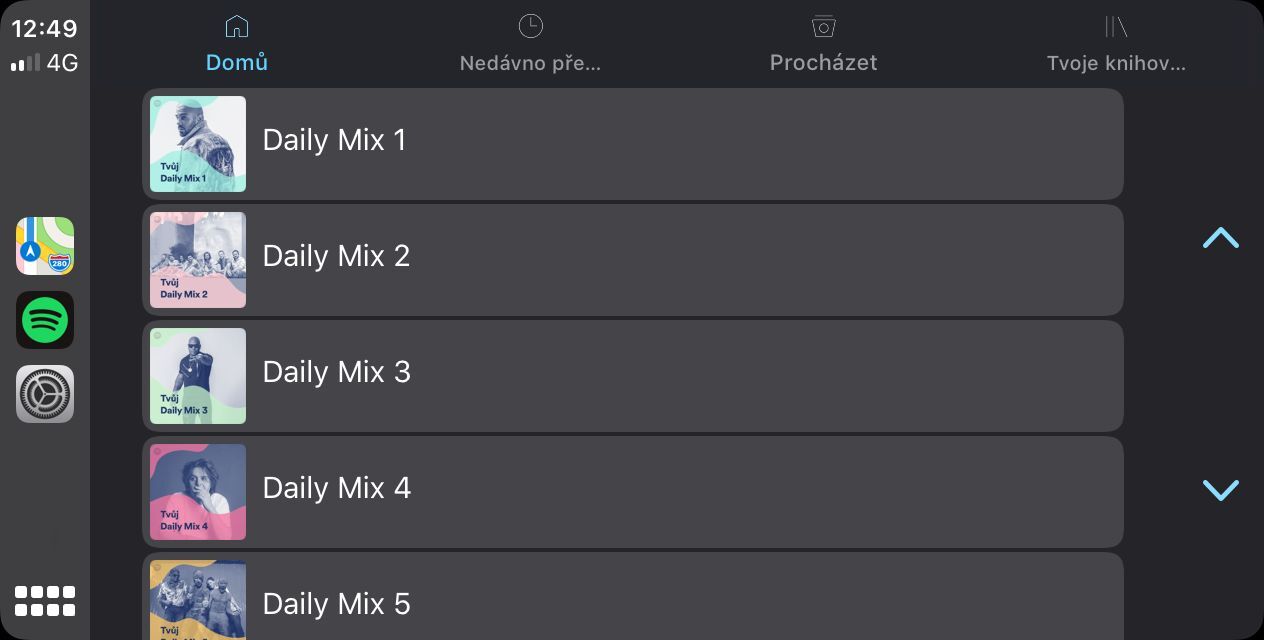The height and width of the screenshot is (640, 1264).
Task: Open Settings from the sidebar gear icon
Action: coord(45,394)
